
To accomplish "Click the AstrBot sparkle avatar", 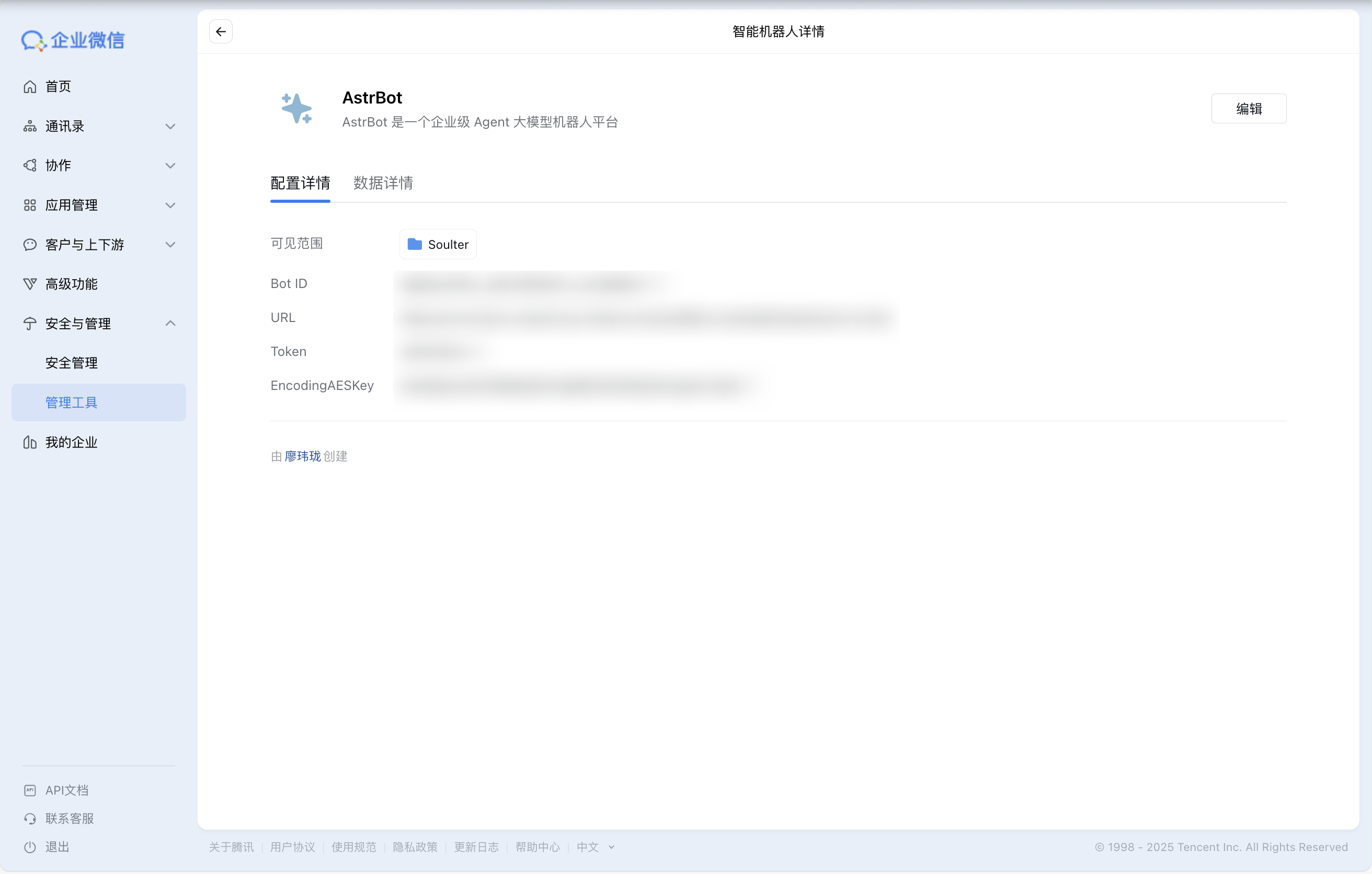I will coord(297,109).
